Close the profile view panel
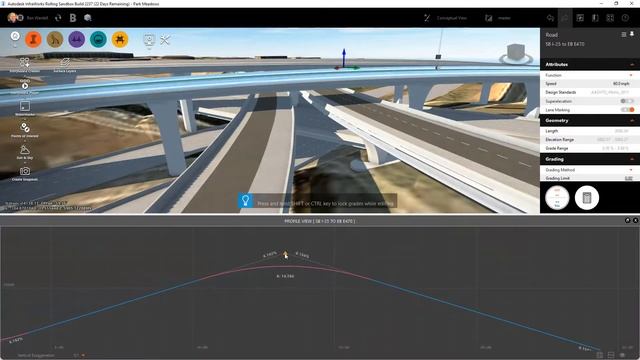 point(635,220)
